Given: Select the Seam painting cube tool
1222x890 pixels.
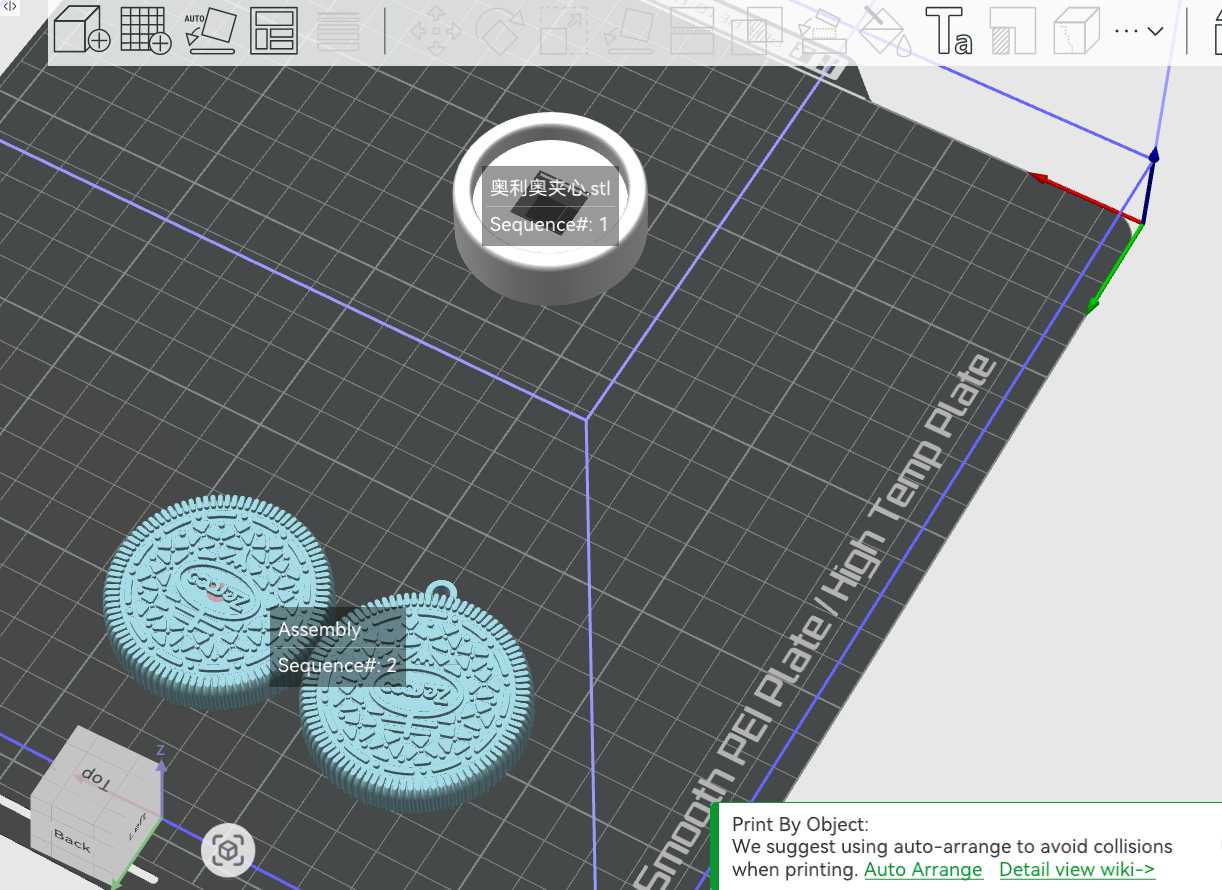Looking at the screenshot, I should tap(1077, 30).
